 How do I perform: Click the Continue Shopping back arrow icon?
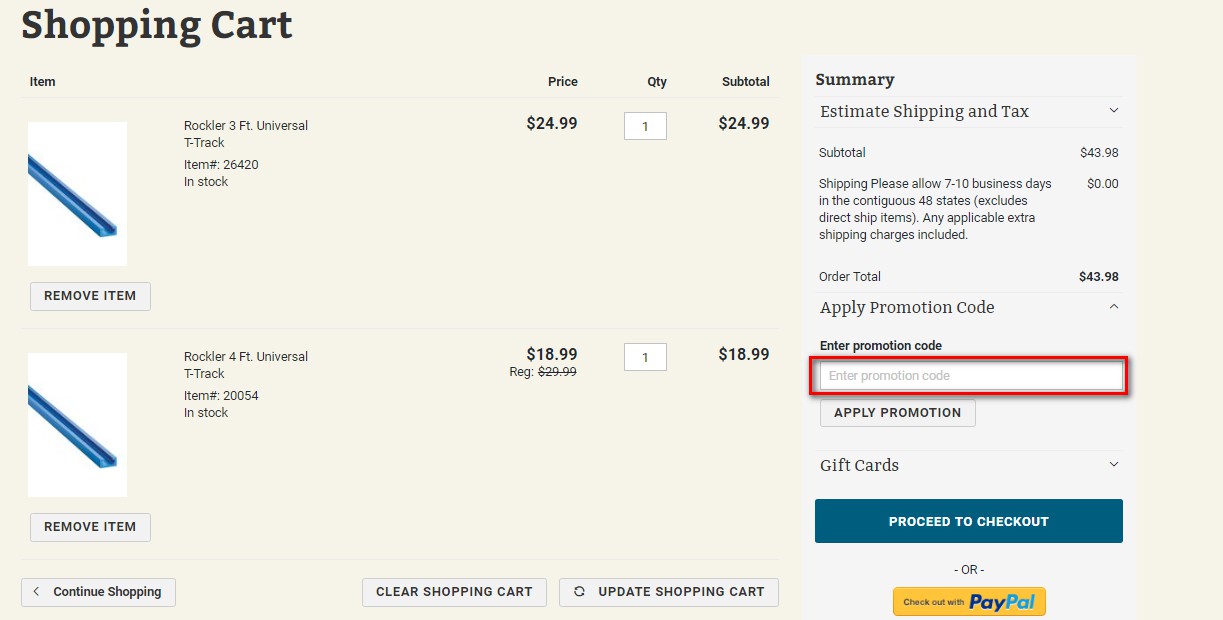[x=37, y=591]
